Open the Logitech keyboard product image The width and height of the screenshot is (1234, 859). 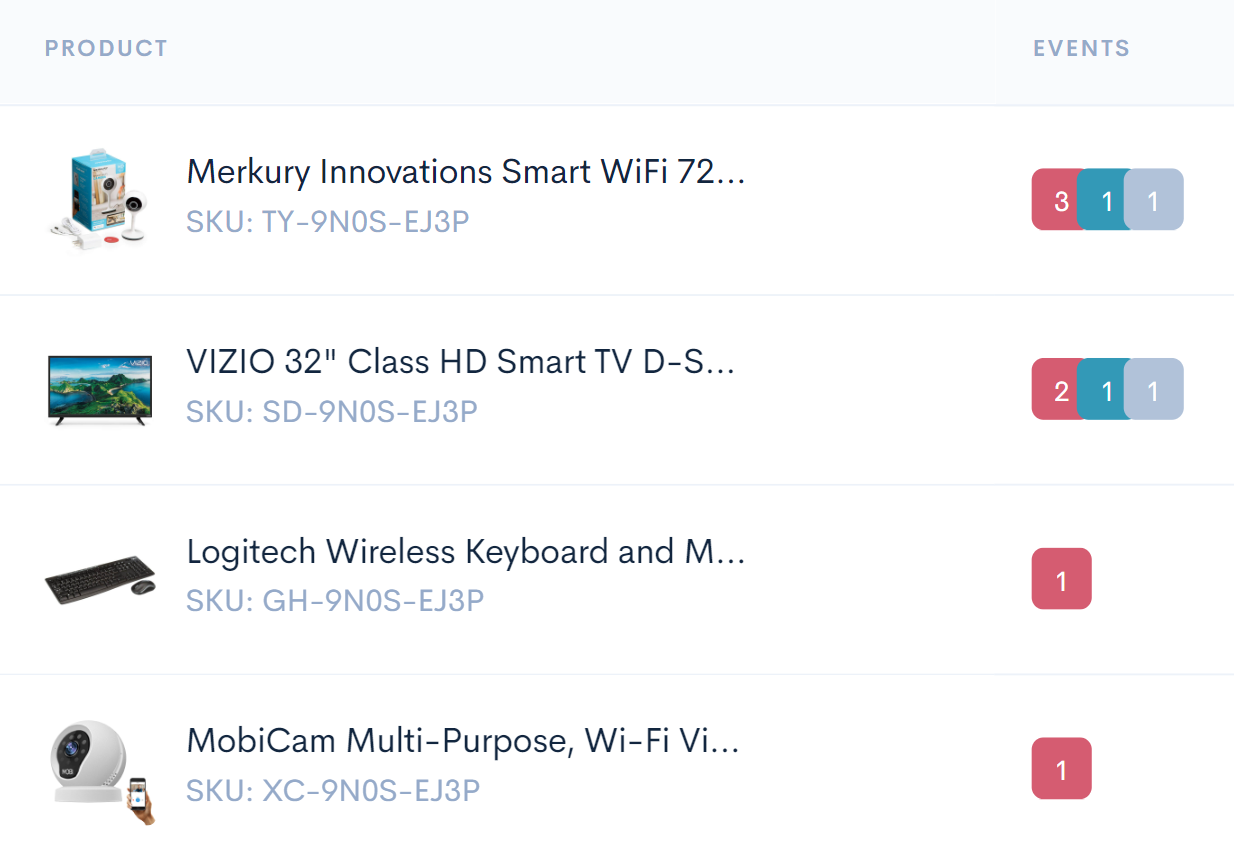click(x=100, y=580)
